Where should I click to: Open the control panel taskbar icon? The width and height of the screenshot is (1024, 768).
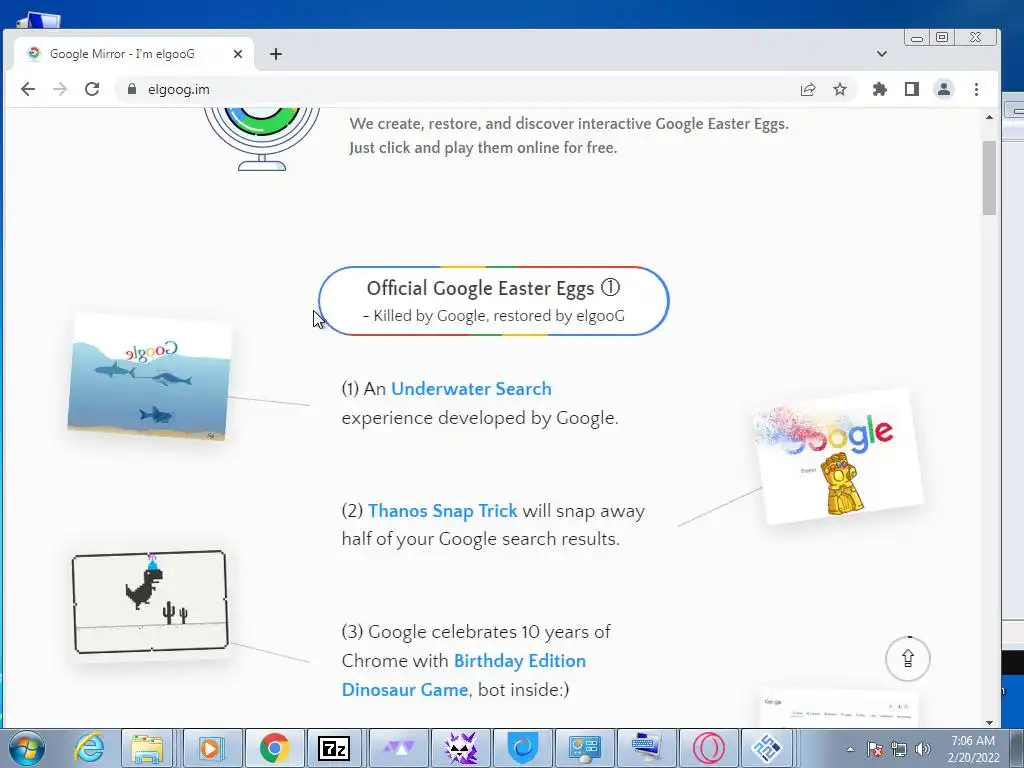coord(584,748)
